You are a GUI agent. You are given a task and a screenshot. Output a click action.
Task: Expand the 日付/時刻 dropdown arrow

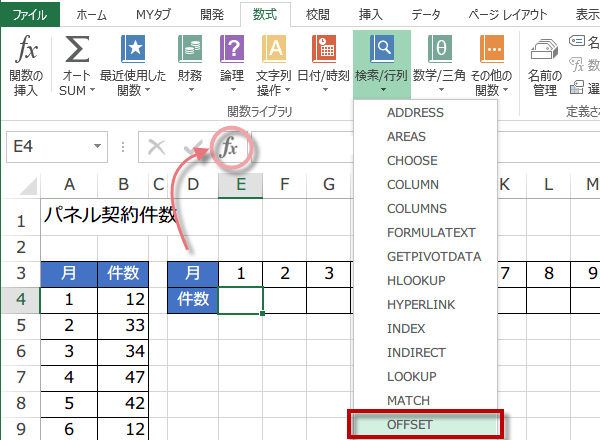(x=325, y=90)
